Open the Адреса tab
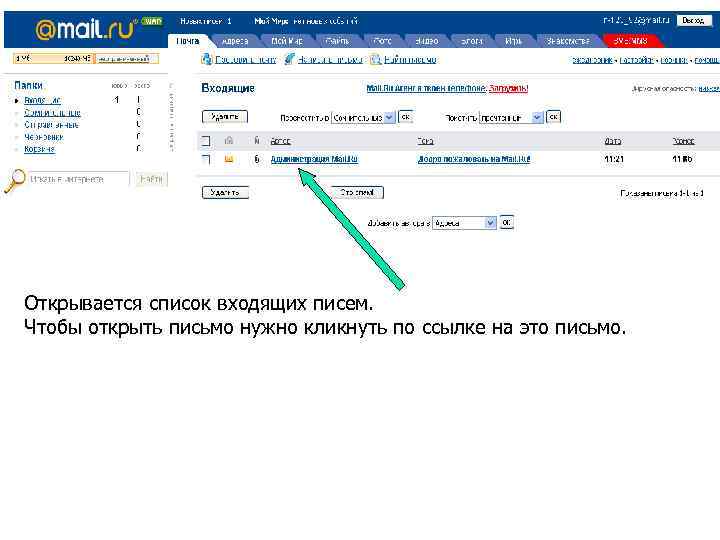This screenshot has height=540, width=720. (235, 41)
